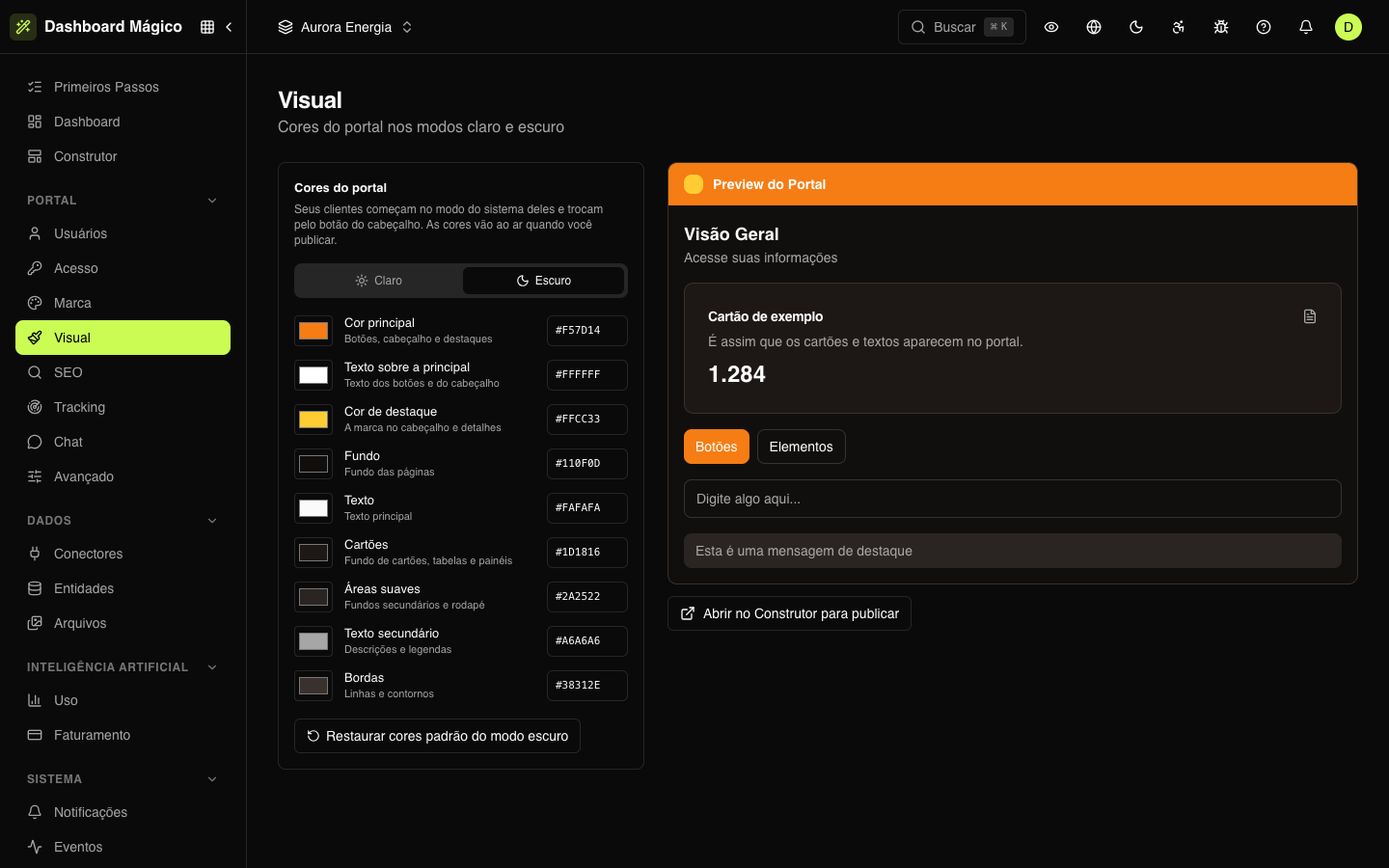
Task: Go to Marca in sidebar
Action: (x=123, y=303)
